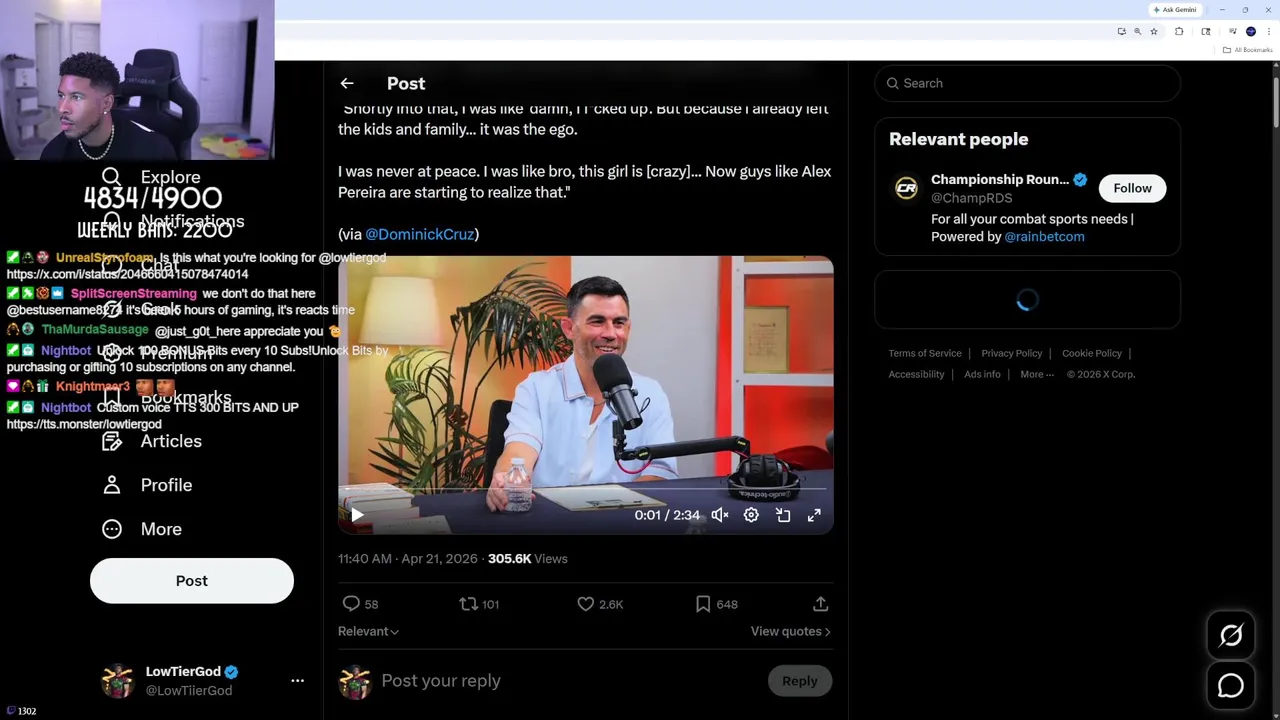Screen dimensions: 1280x720
Task: Open the media controls icon in browser
Action: 1232,32
